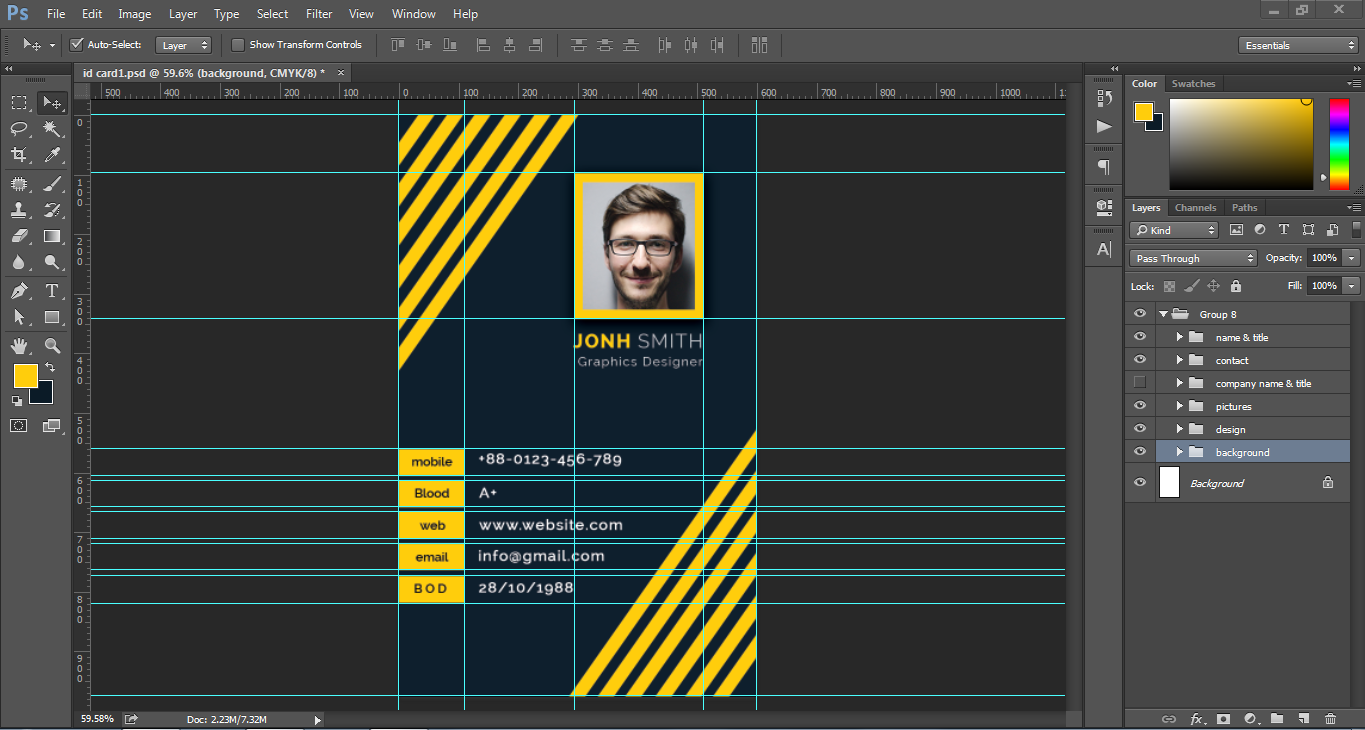This screenshot has width=1365, height=730.
Task: Expand the pictures layer group
Action: pos(1179,406)
